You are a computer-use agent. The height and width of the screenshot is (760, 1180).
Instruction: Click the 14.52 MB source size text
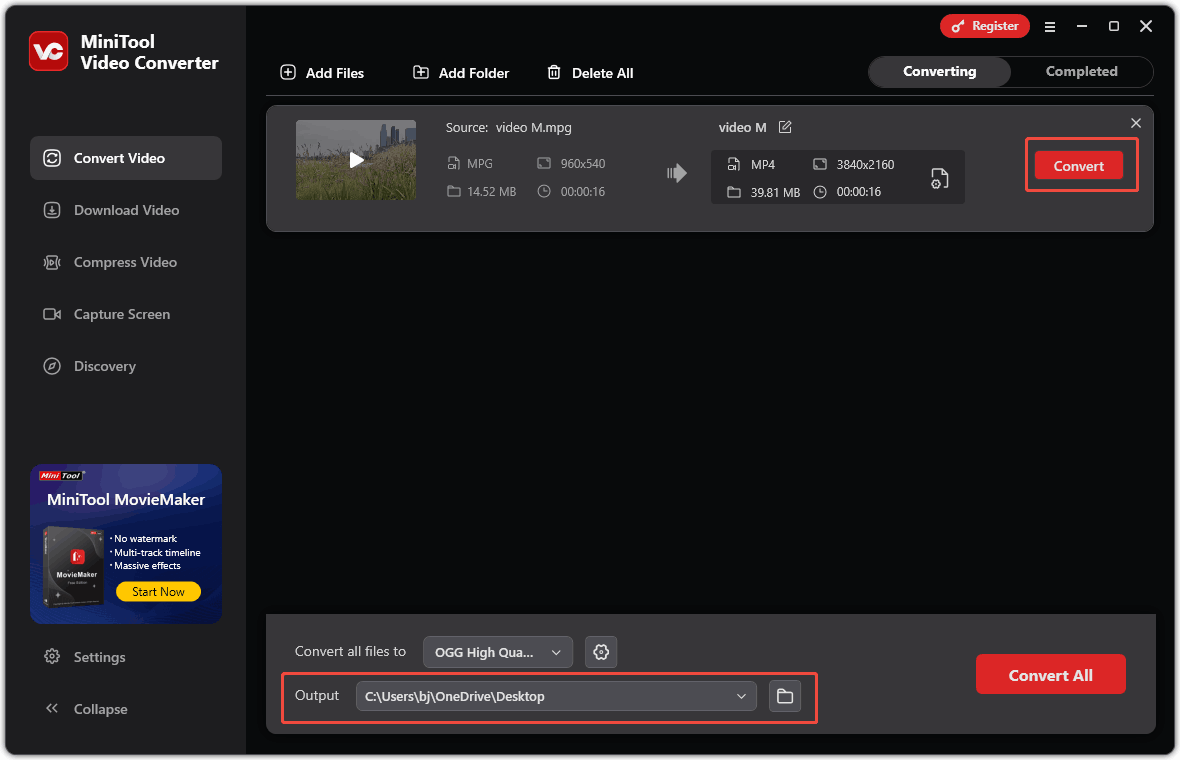tap(491, 191)
